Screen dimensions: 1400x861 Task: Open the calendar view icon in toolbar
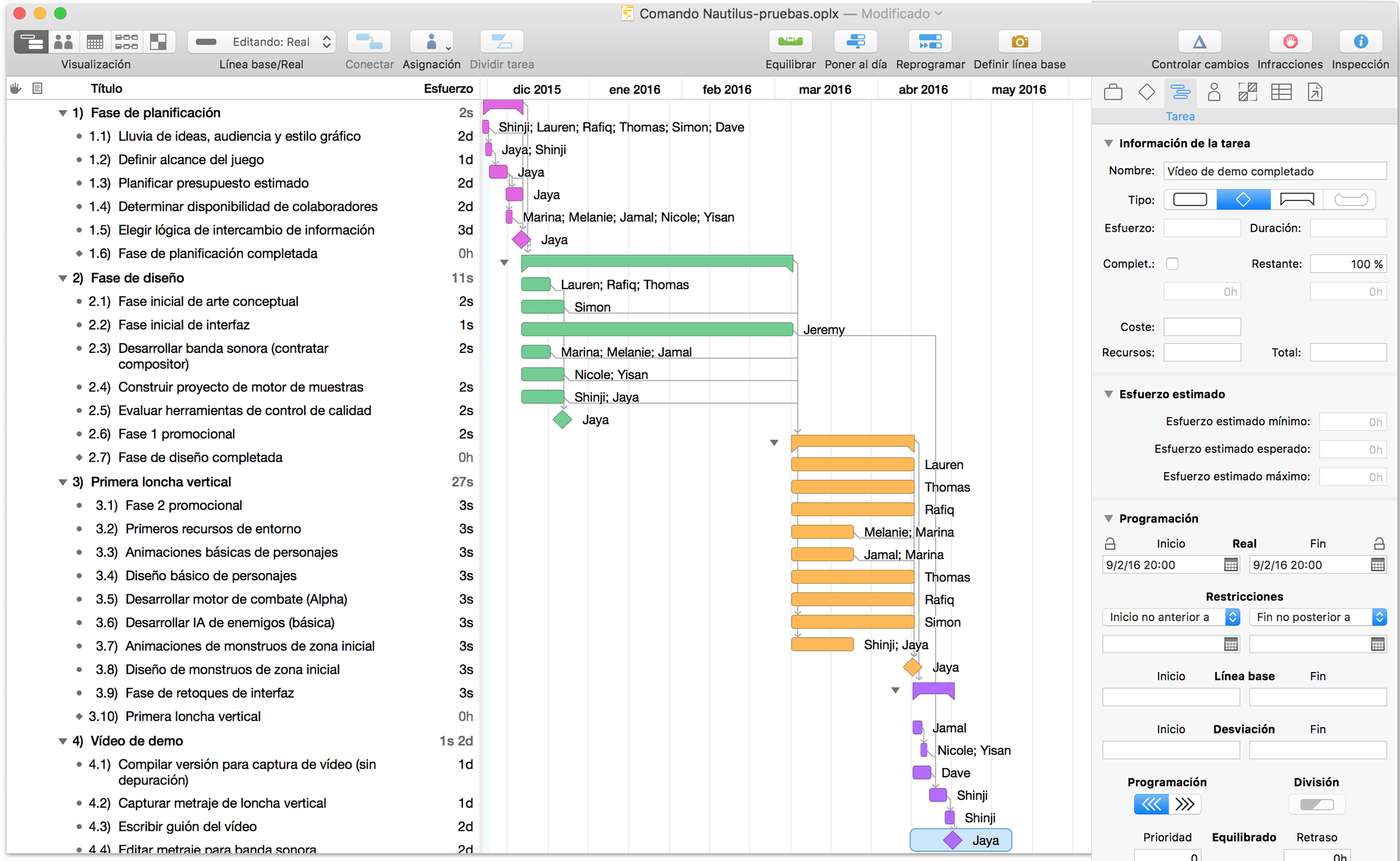point(95,42)
